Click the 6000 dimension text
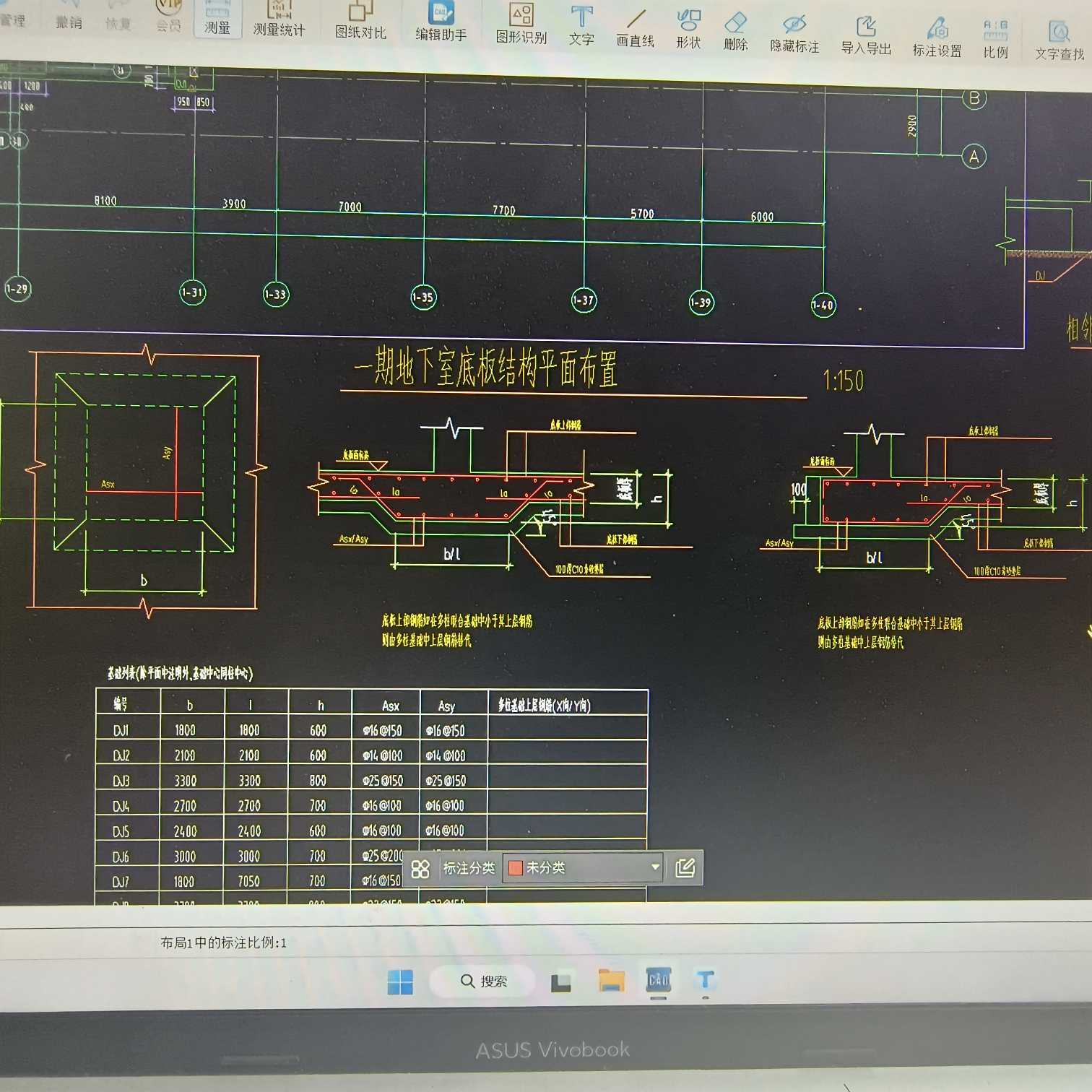This screenshot has height=1092, width=1092. (762, 217)
